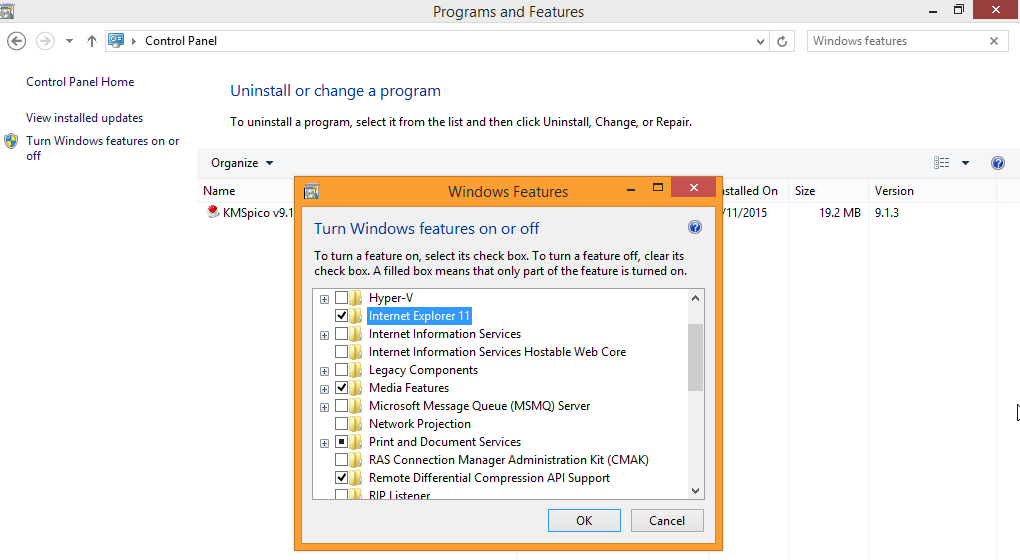Viewport: 1020px width, 560px height.
Task: Maximize the Windows Features dialog
Action: pyautogui.click(x=658, y=187)
